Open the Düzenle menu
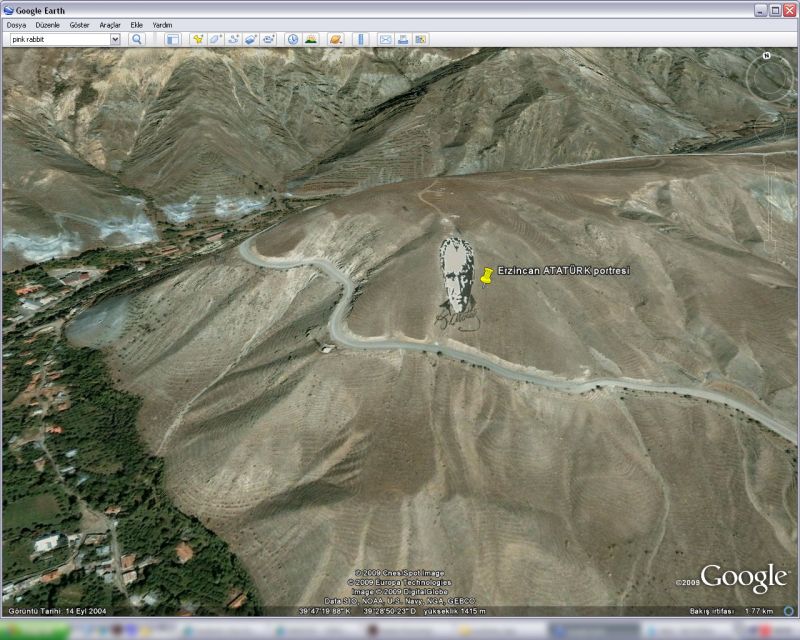The image size is (800, 640). 47,25
